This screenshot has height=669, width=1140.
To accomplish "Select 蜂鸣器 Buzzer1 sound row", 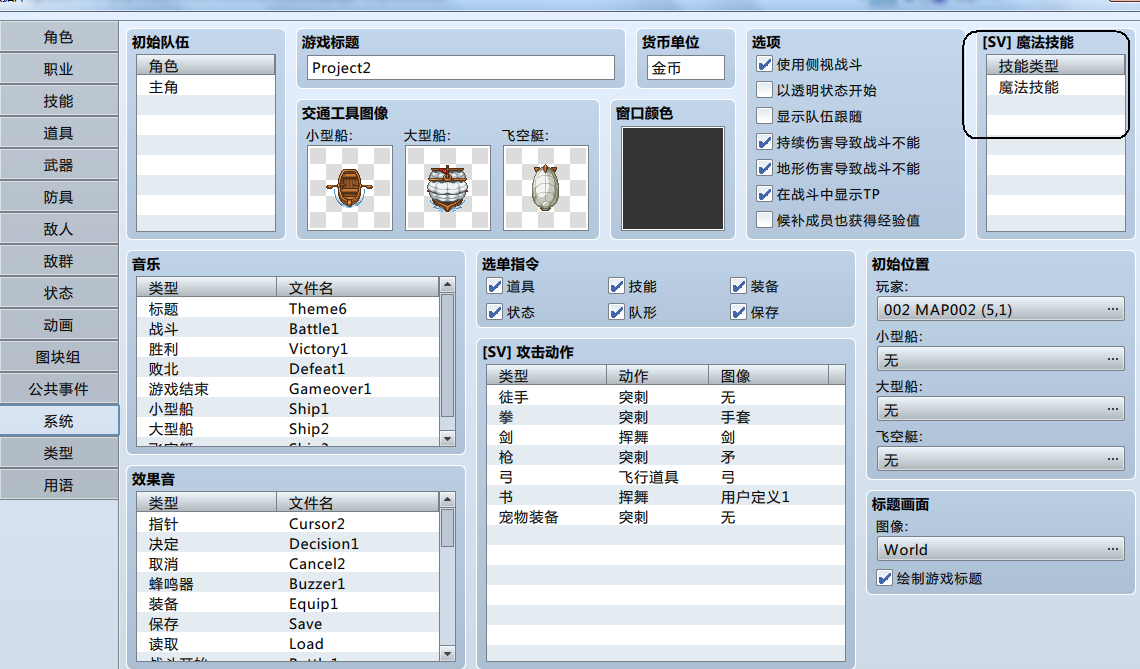I will coord(288,583).
